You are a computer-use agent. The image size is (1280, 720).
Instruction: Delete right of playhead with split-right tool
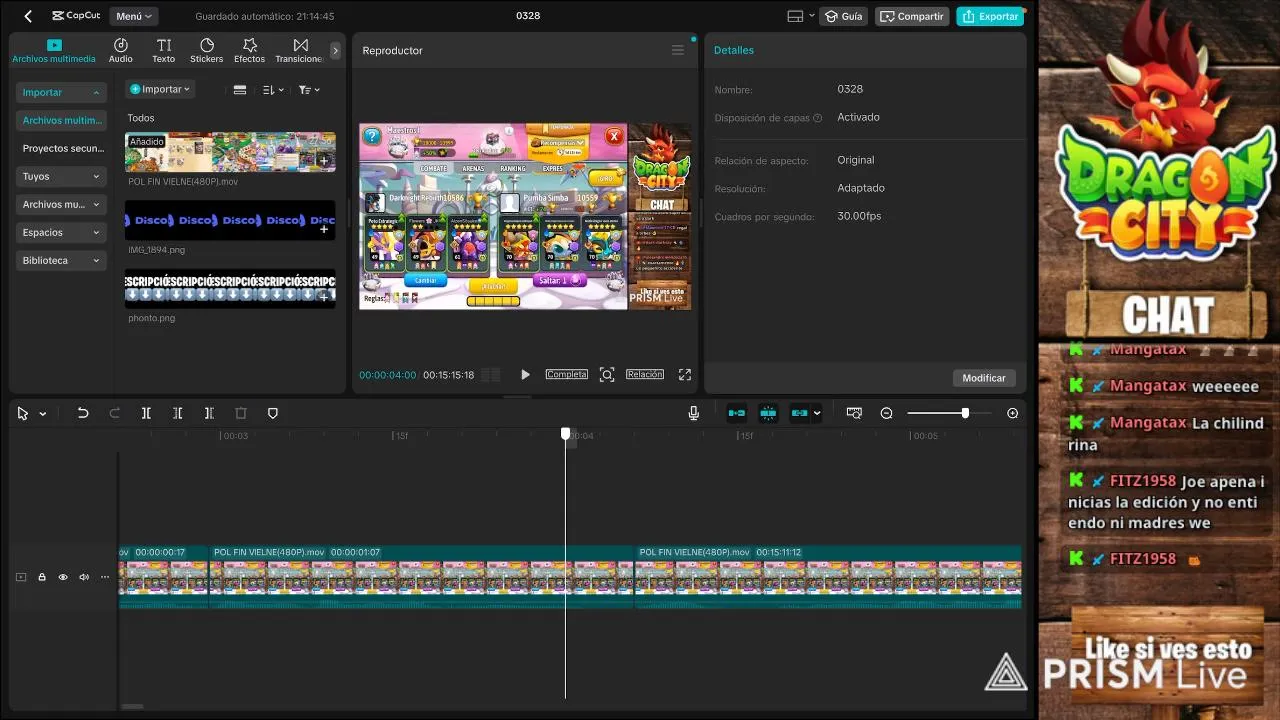pos(209,413)
